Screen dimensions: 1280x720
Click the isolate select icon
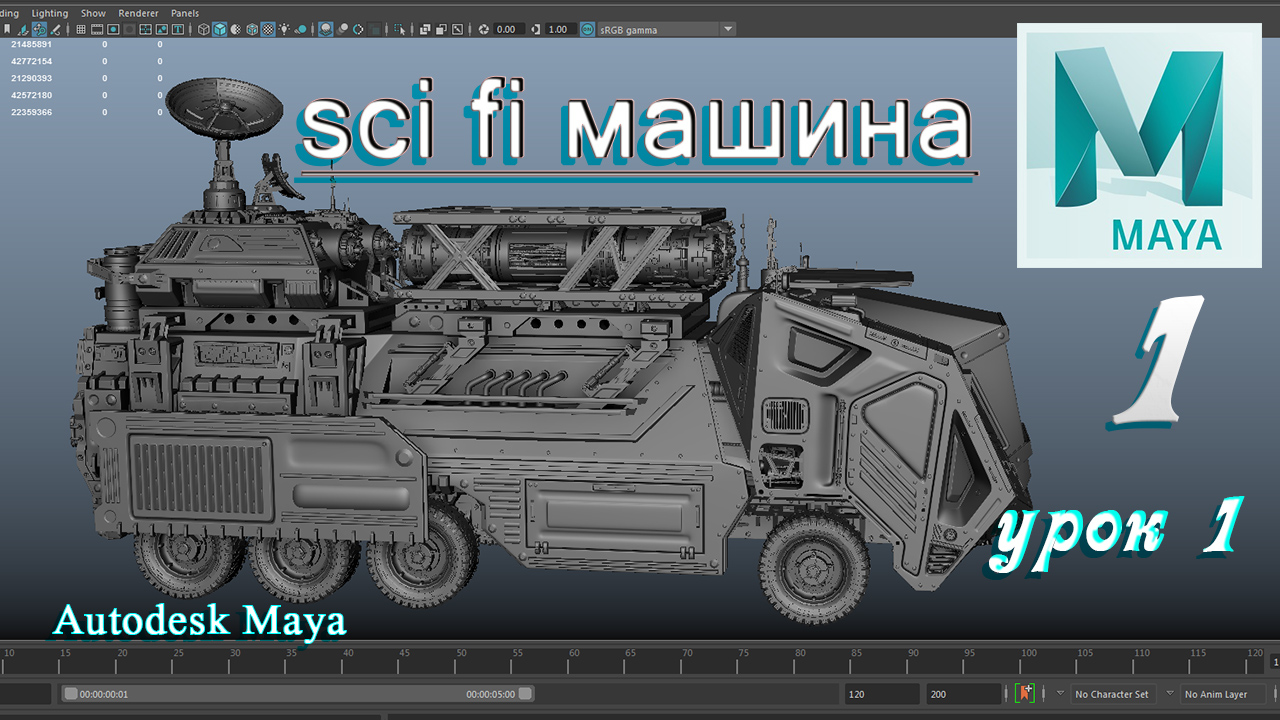coord(400,29)
